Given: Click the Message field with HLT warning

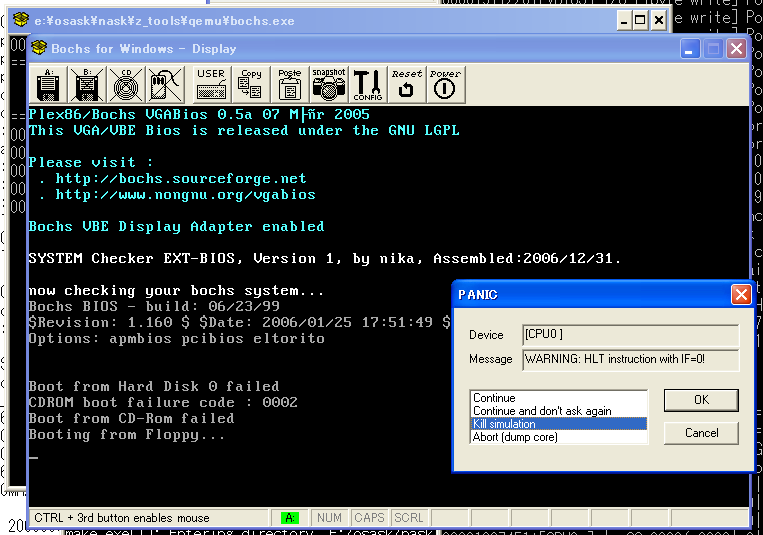Looking at the screenshot, I should [x=630, y=359].
